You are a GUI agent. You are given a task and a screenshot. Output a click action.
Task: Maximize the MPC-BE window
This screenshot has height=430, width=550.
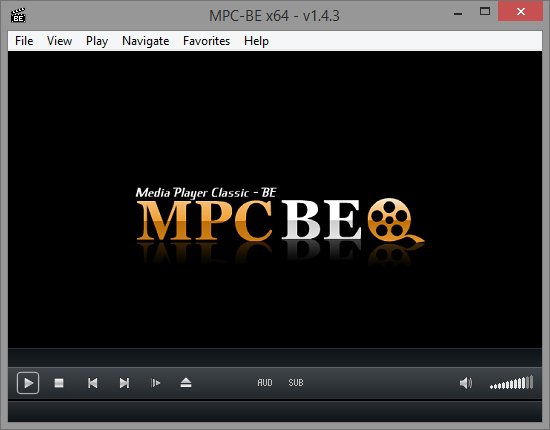pos(485,12)
